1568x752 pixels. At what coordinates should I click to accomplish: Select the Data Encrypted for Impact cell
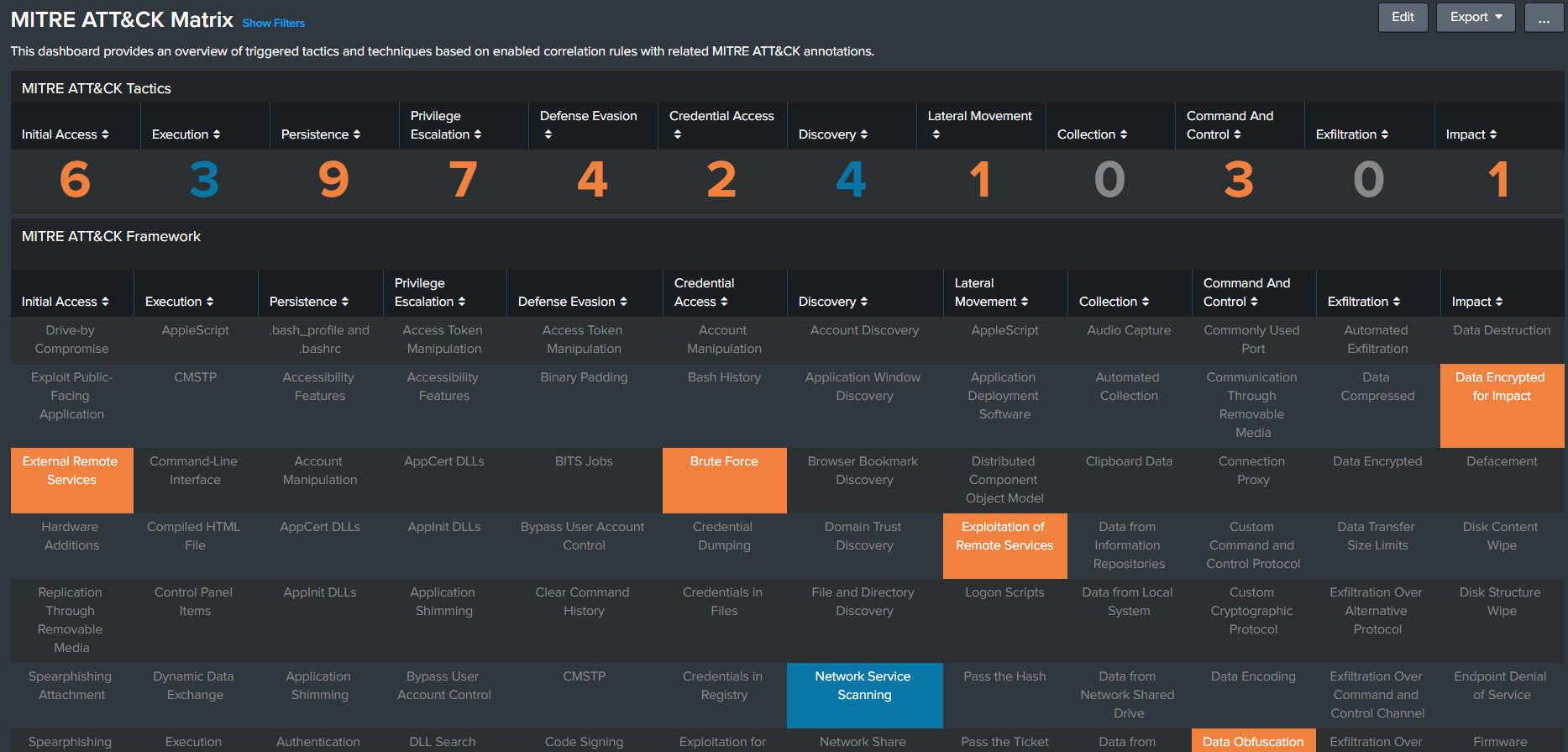pyautogui.click(x=1502, y=405)
